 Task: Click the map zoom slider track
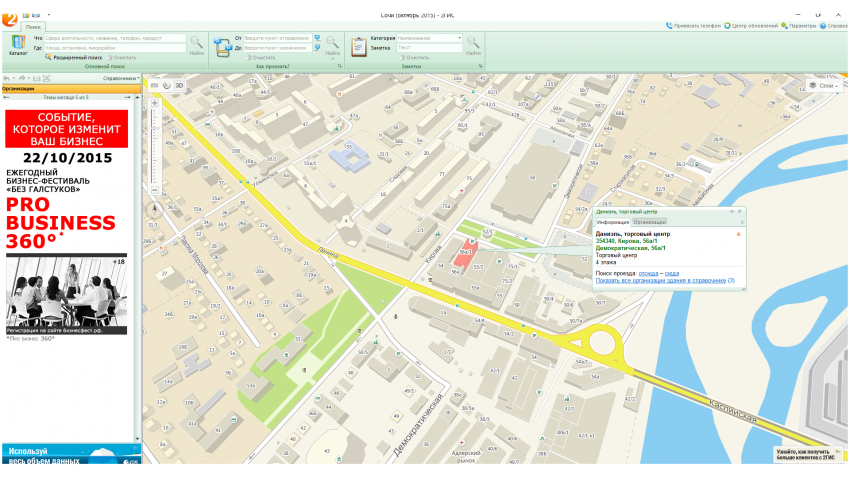coord(154,150)
